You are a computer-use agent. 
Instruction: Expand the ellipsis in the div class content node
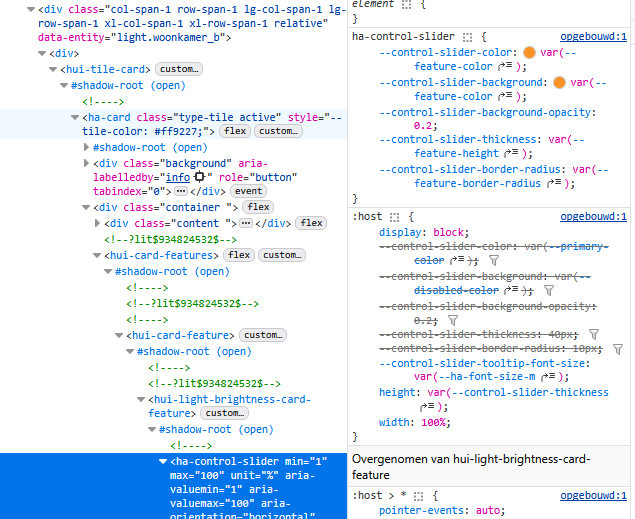(x=246, y=223)
